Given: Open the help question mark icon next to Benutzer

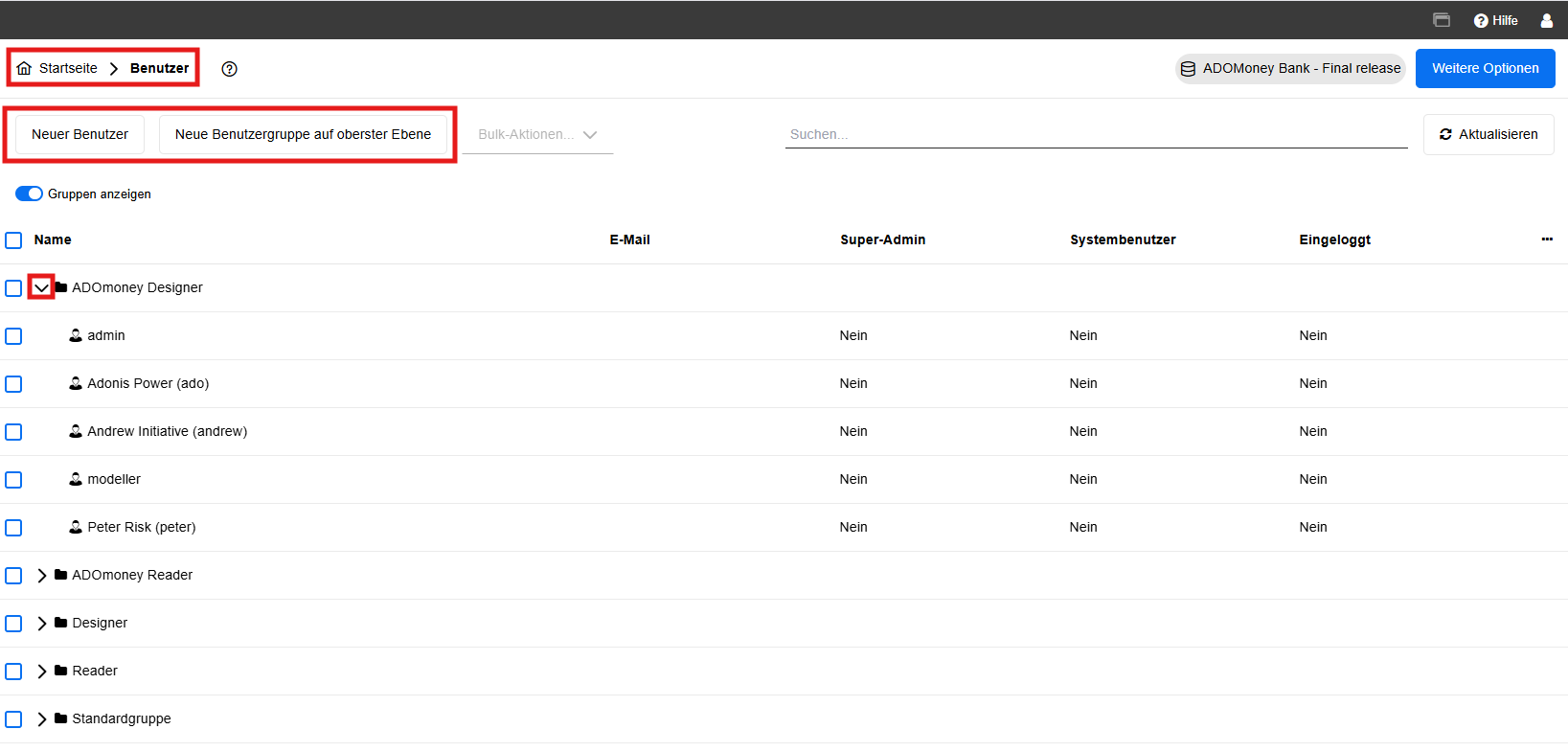Looking at the screenshot, I should [x=229, y=69].
